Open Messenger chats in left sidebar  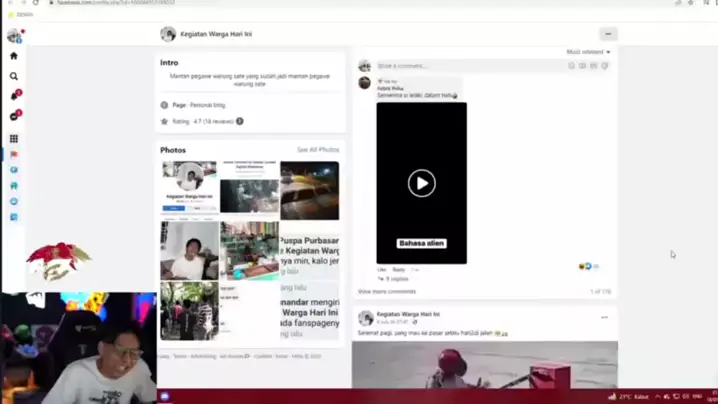14,117
